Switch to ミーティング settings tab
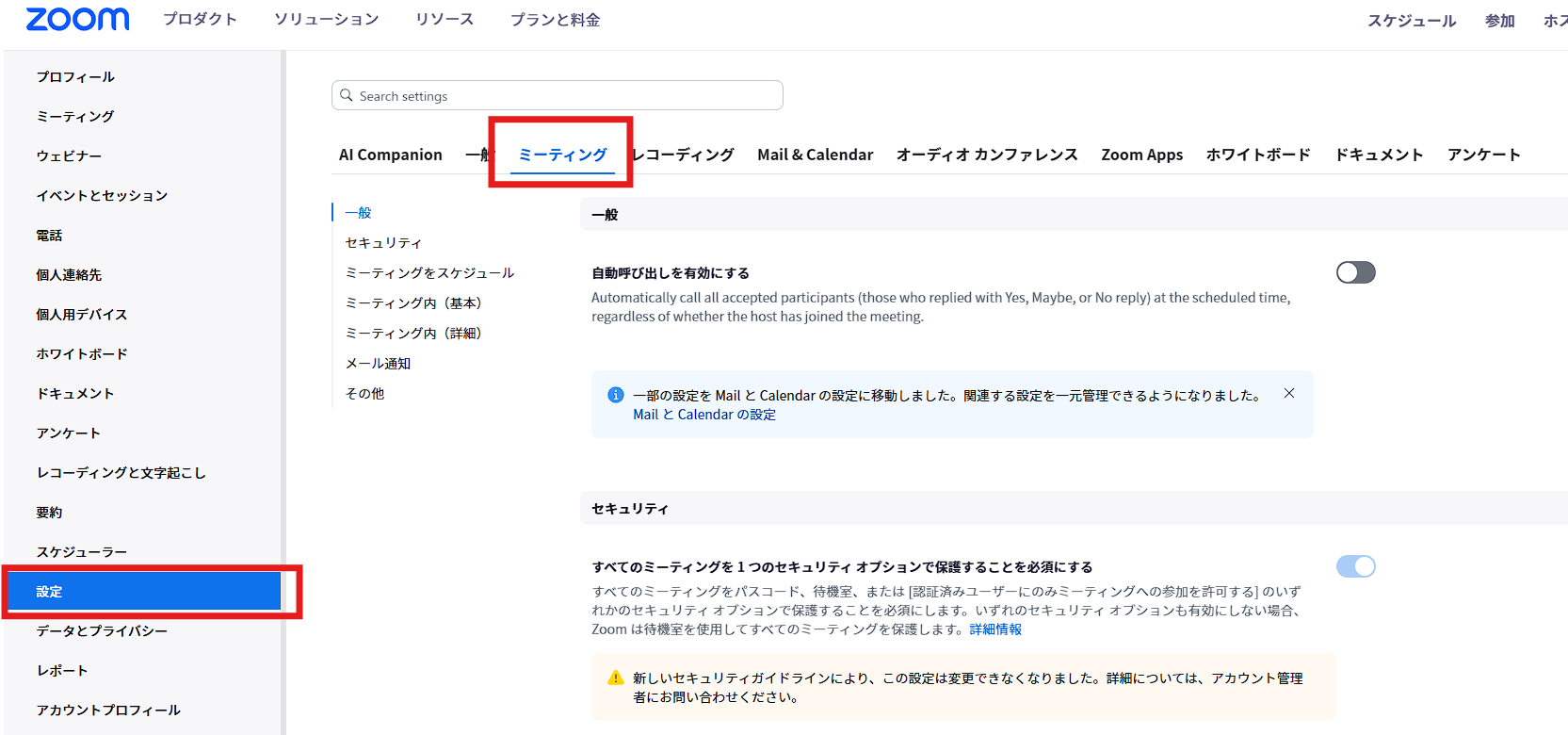 tap(563, 155)
